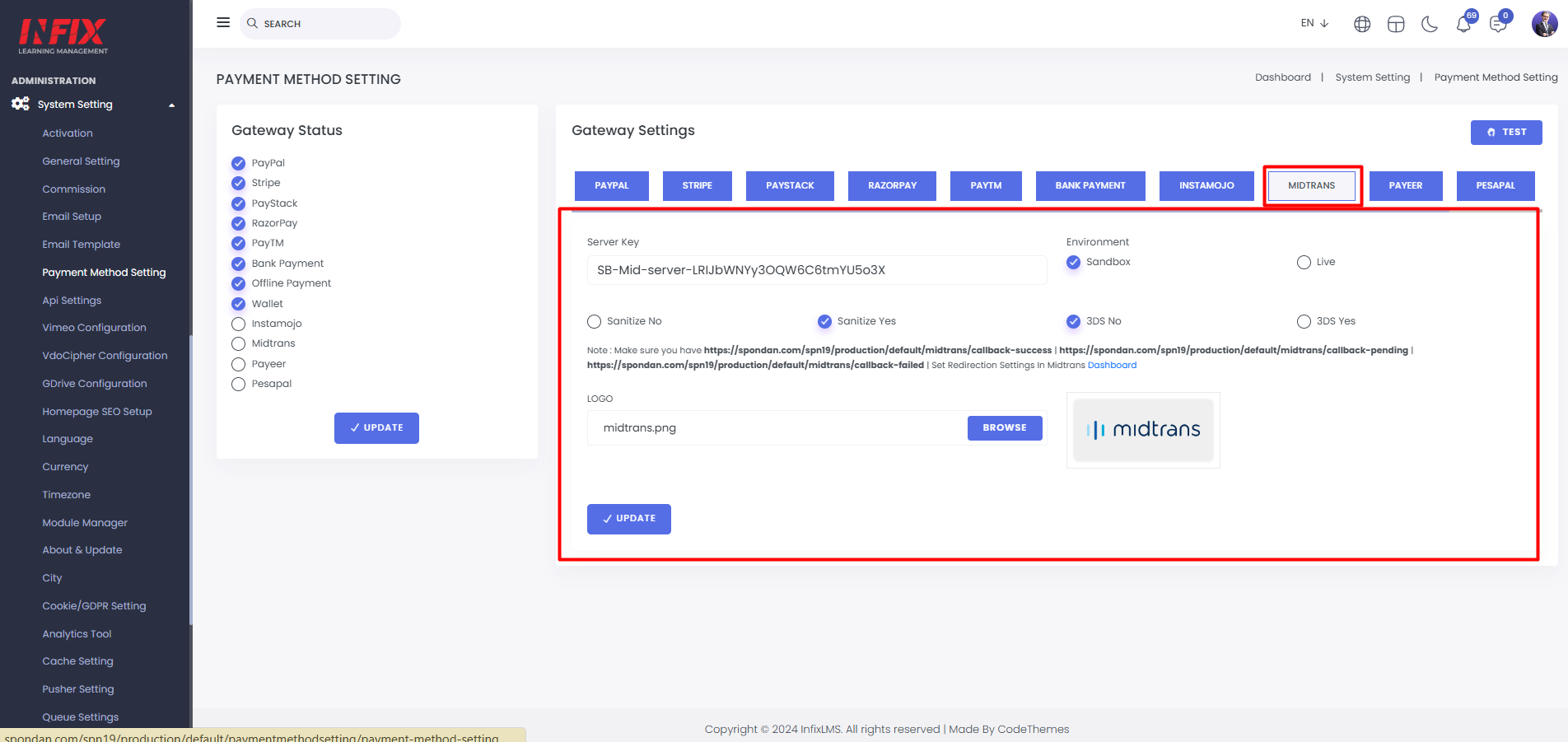Click the Midtrans logo preview thumbnail

[1143, 430]
